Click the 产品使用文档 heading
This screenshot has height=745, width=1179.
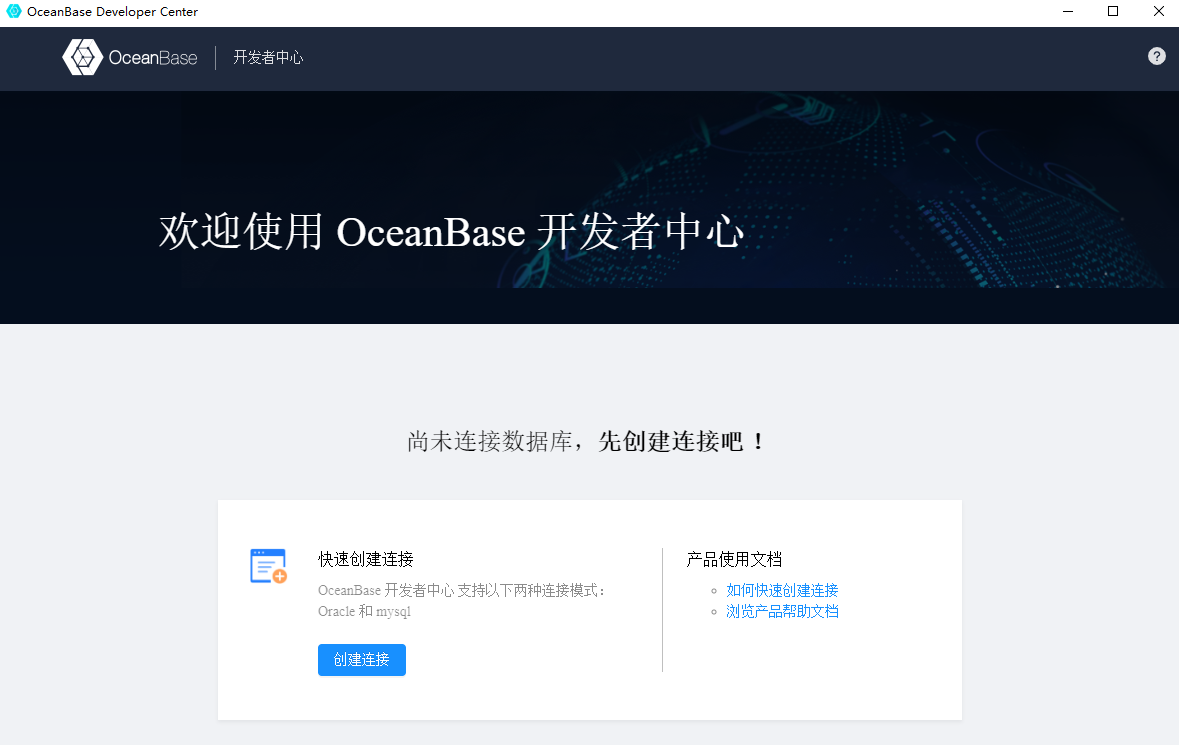point(734,559)
